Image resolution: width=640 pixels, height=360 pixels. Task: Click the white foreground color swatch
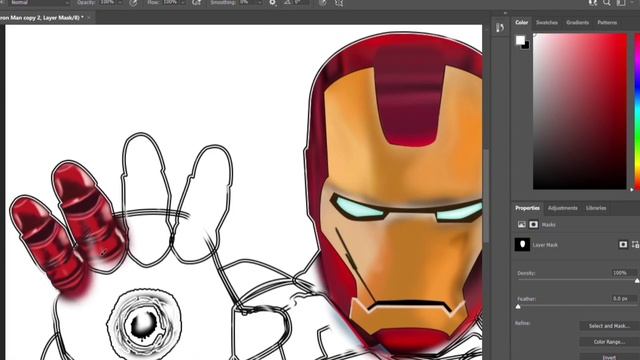520,40
